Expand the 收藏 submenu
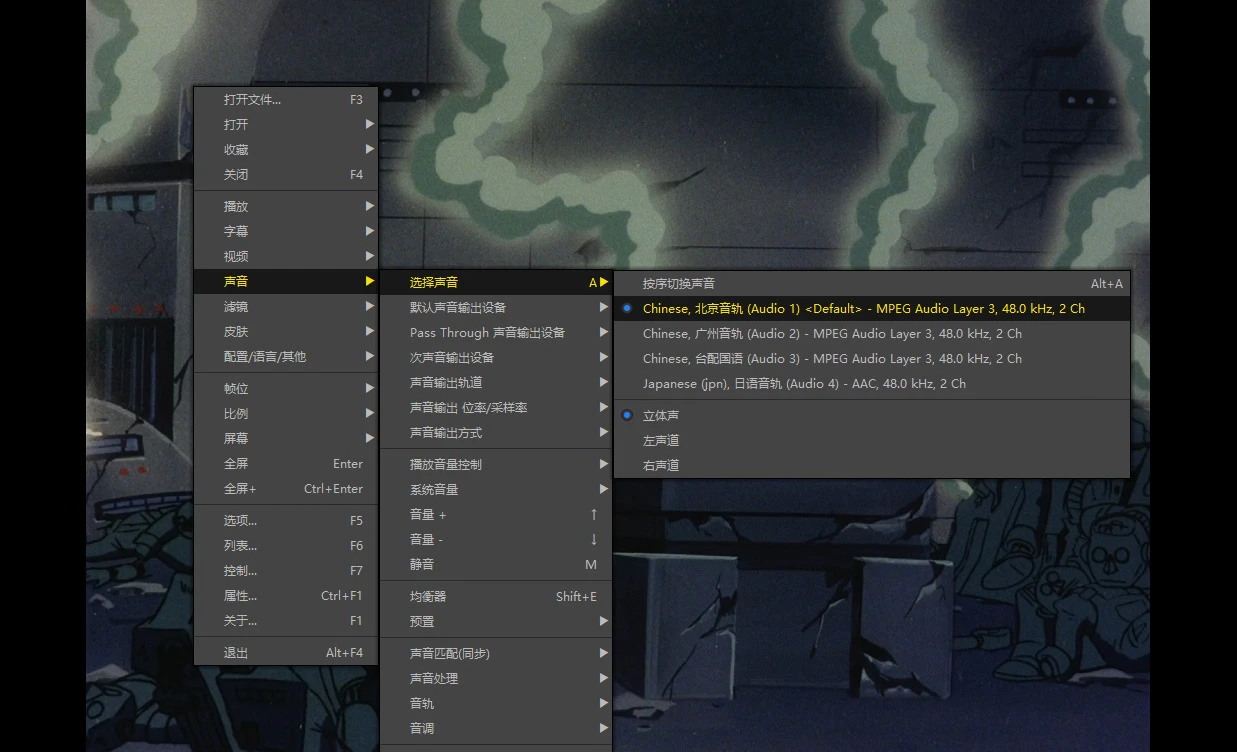The image size is (1237, 752). [286, 150]
